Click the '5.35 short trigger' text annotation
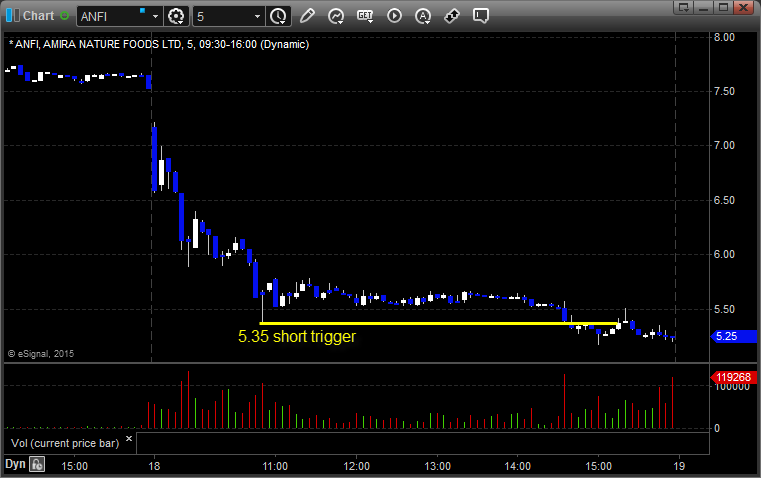The image size is (761, 478). click(297, 336)
